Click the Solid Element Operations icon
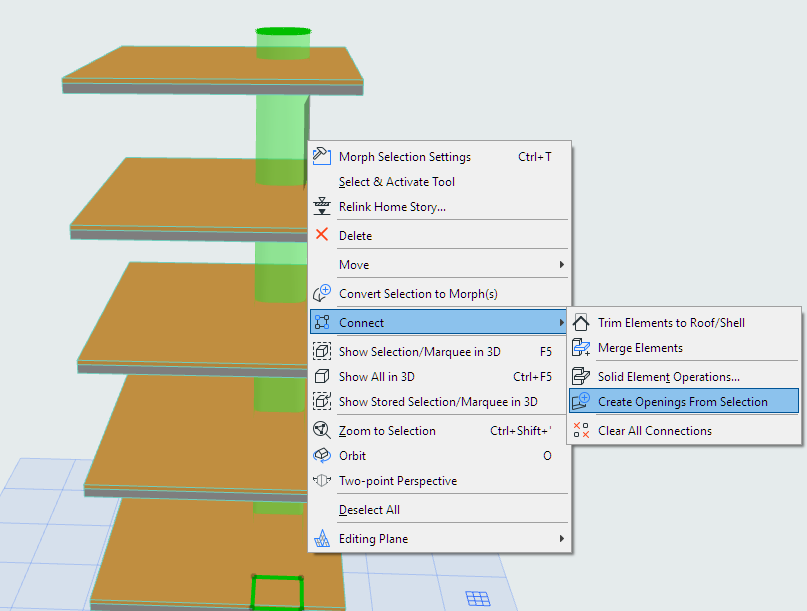807x611 pixels. tap(581, 376)
